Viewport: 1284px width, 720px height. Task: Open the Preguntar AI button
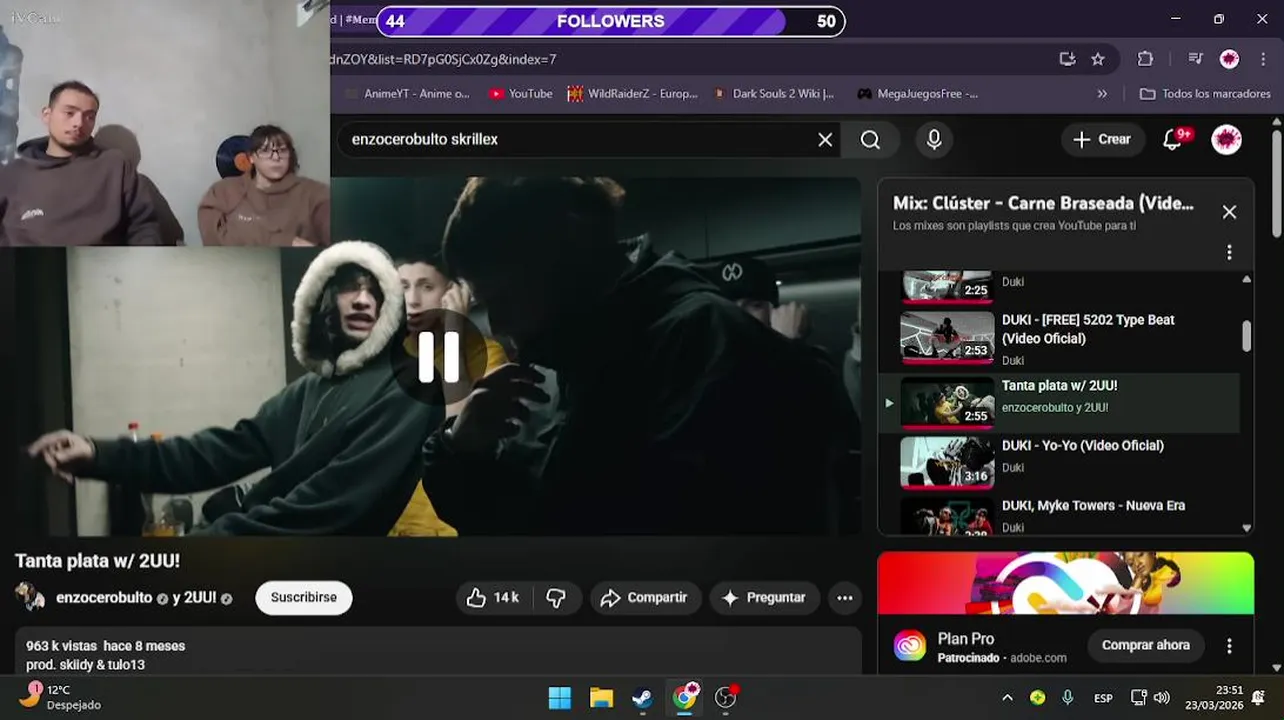(765, 598)
